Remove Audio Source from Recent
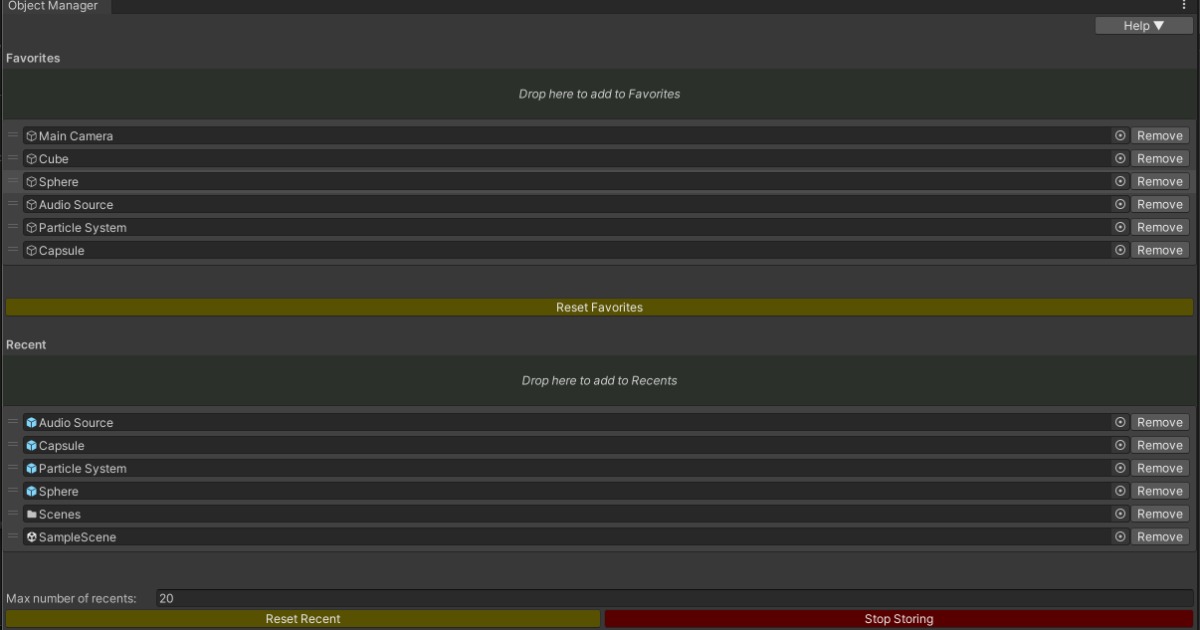Screen dimensions: 1200x630 tap(1160, 423)
